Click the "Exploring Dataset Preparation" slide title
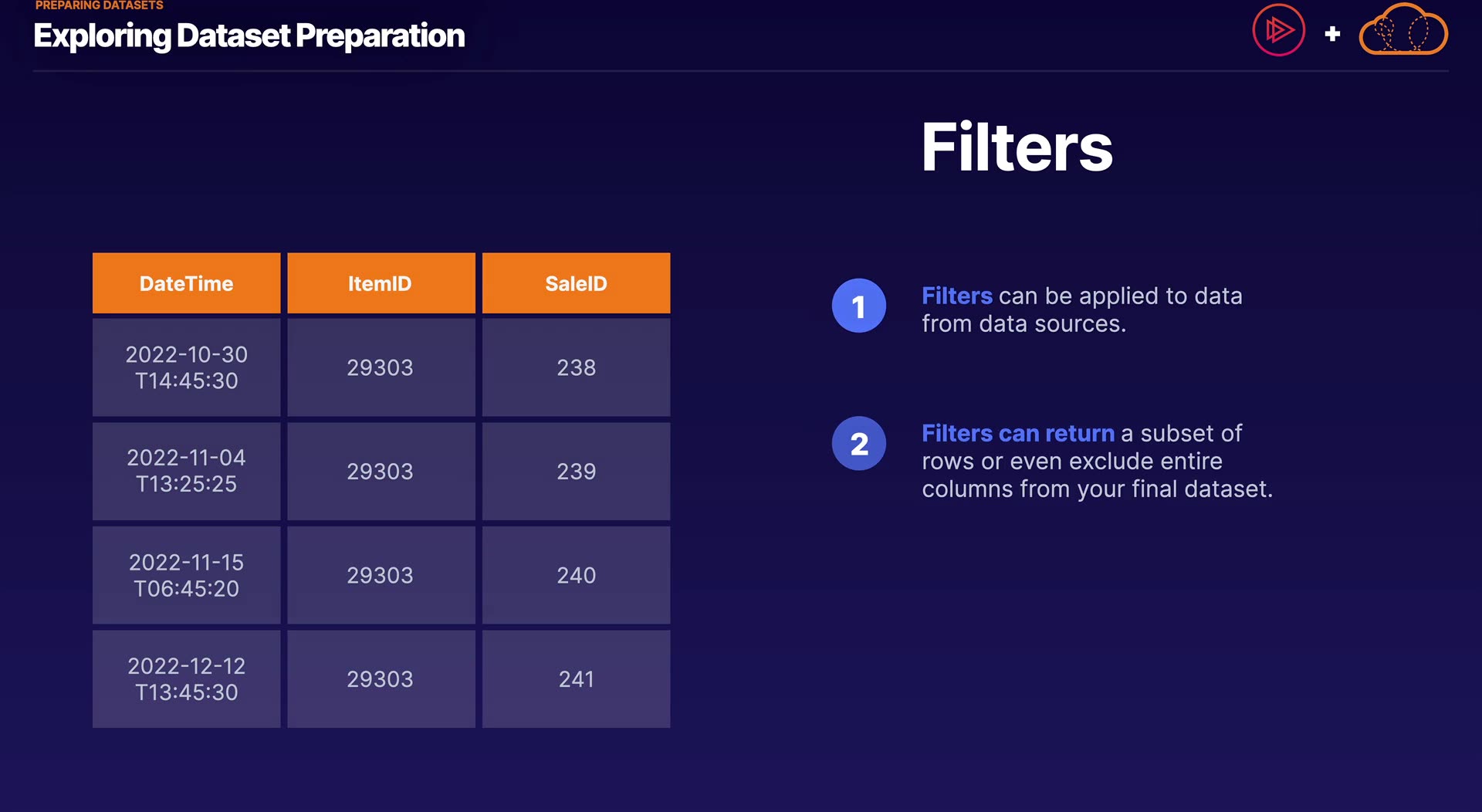Screen dimensions: 1482x812 249,36
